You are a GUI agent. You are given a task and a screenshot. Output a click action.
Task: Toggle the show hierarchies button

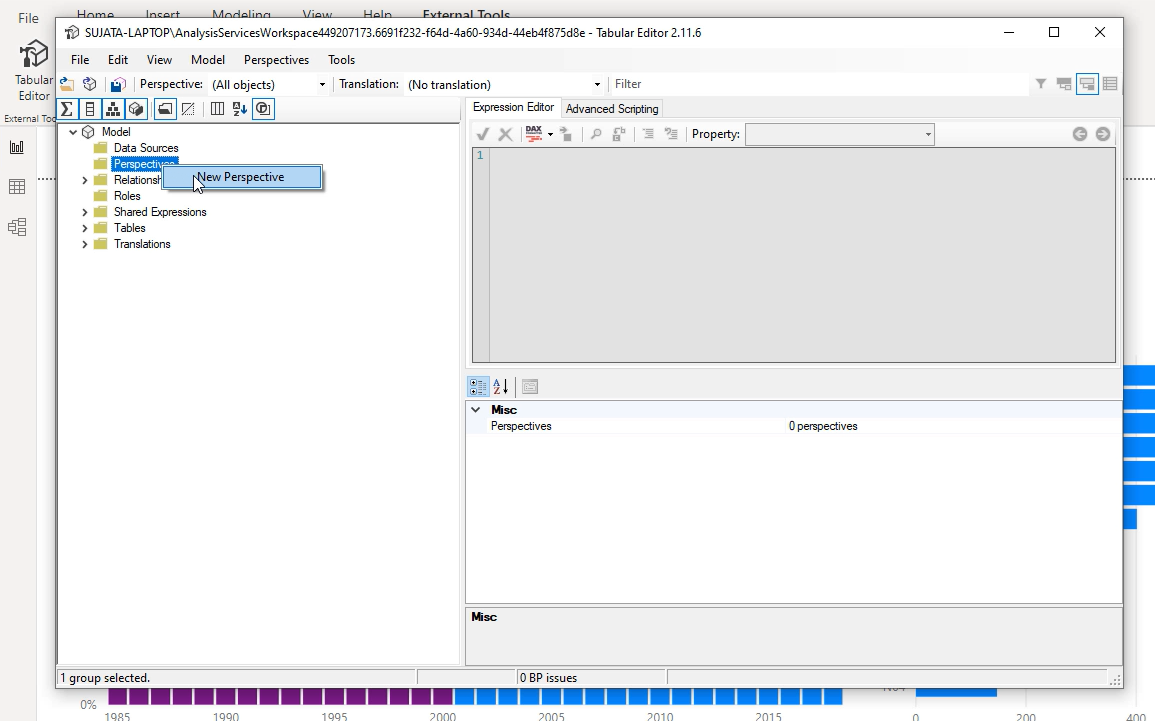tap(114, 109)
